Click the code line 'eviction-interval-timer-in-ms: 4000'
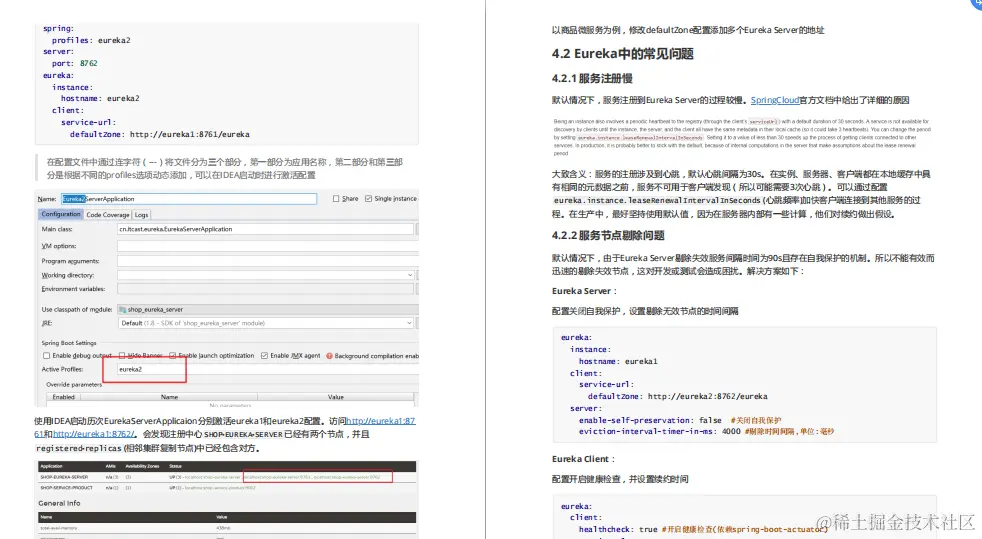The height and width of the screenshot is (539, 982). pos(660,431)
